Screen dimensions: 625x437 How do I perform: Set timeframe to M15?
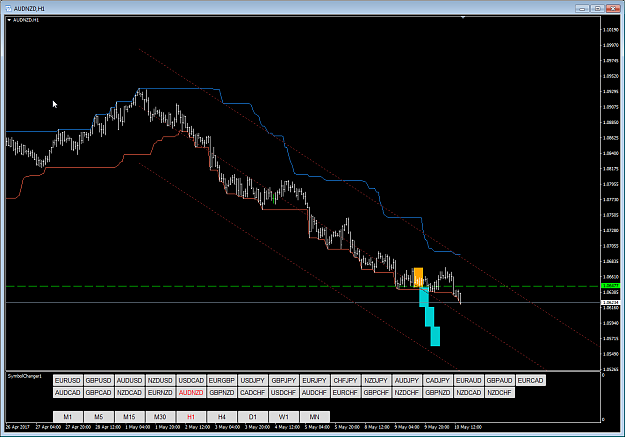(x=129, y=417)
